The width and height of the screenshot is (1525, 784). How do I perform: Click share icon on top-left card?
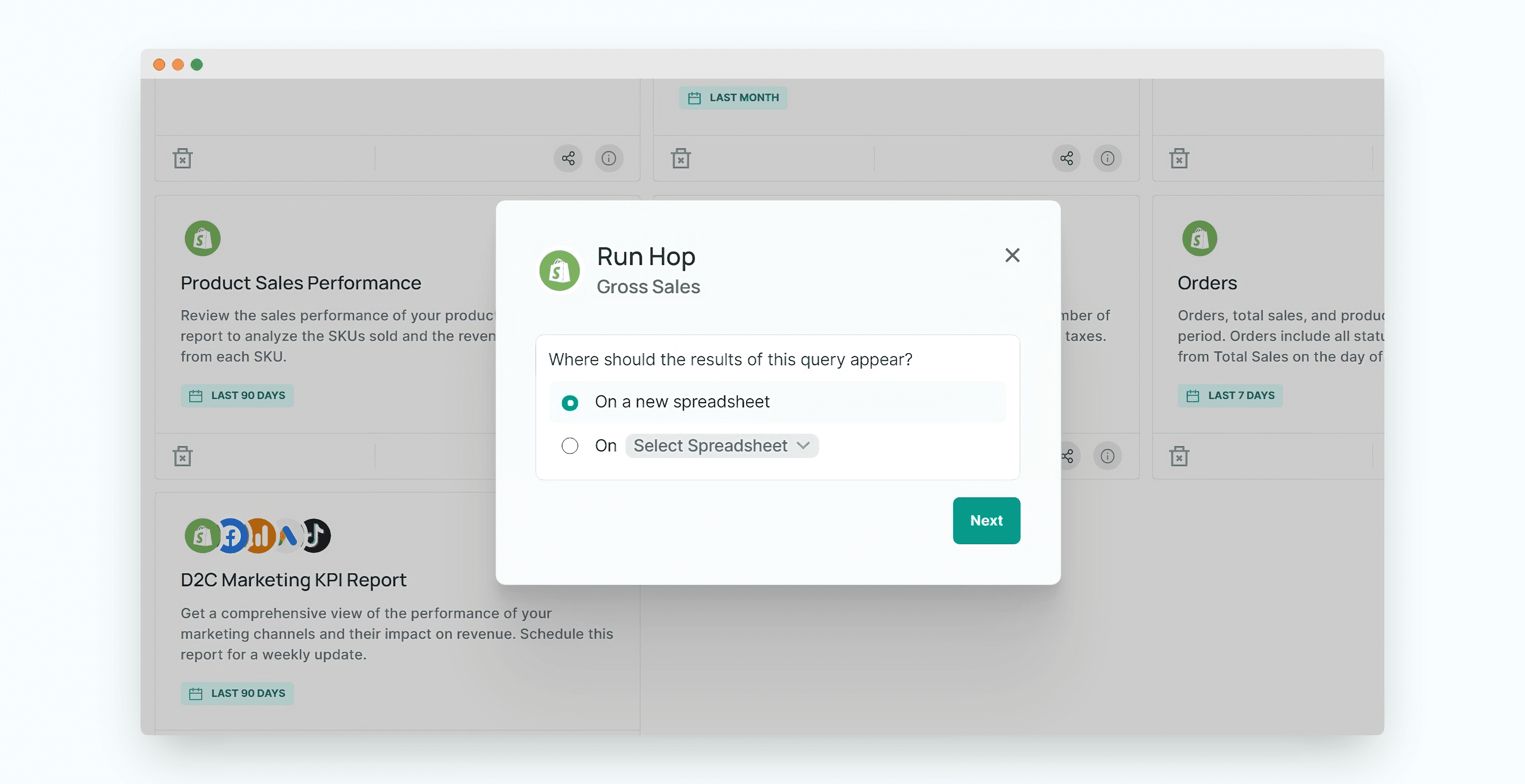(x=568, y=158)
